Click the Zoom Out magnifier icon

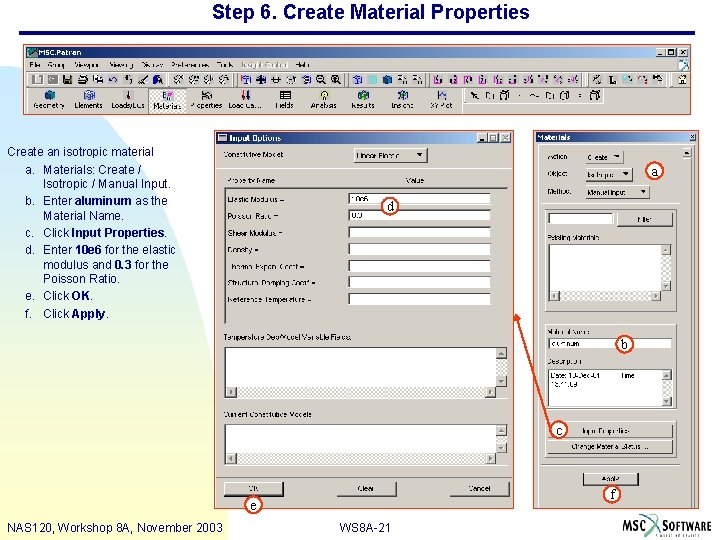coord(321,79)
